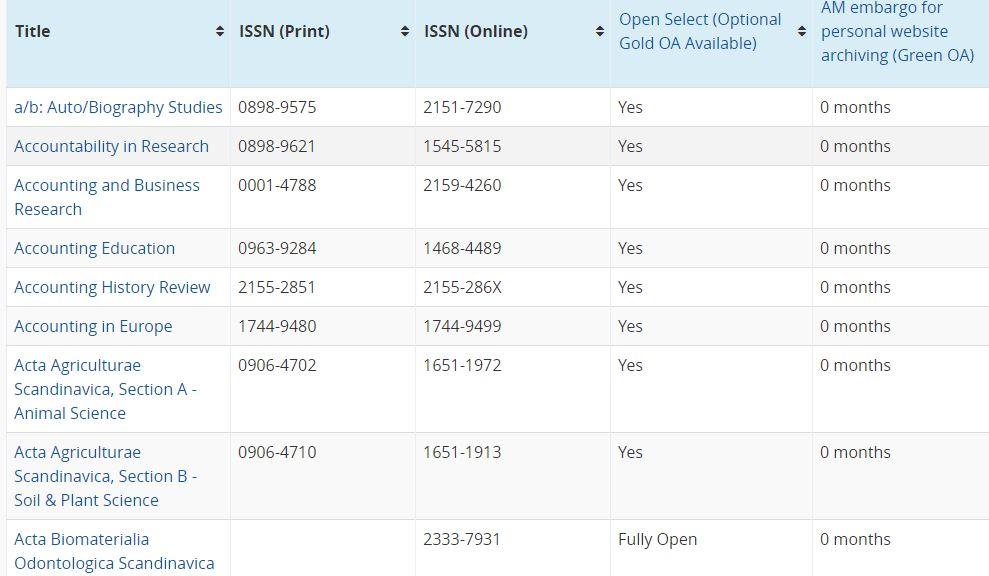Select print ISSN 1744-9480

tap(277, 327)
